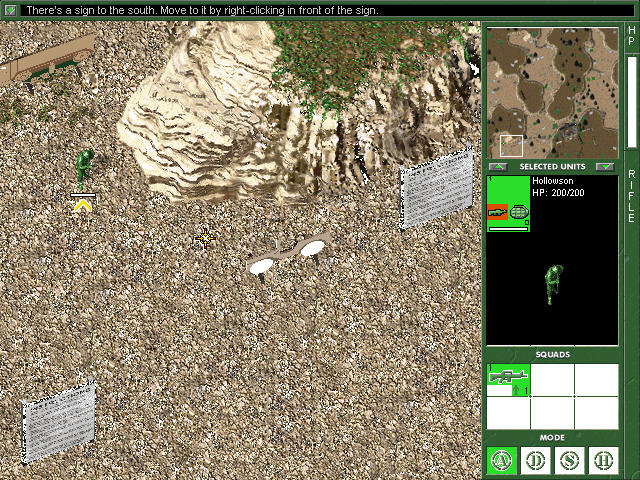Click the minimap overview
This screenshot has height=480, width=640.
(552, 93)
